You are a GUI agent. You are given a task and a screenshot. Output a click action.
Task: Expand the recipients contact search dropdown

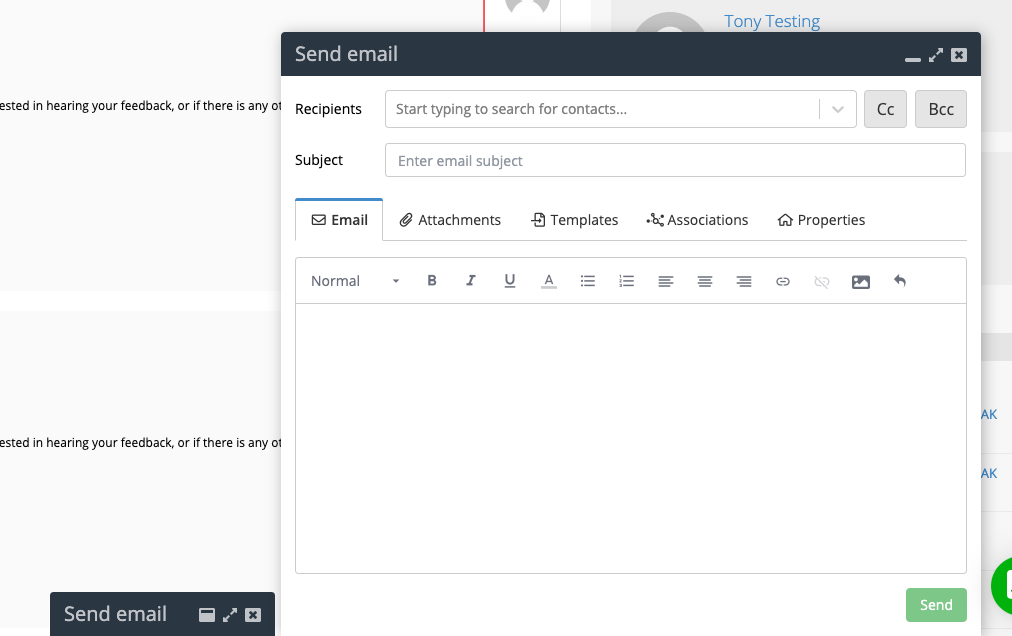pyautogui.click(x=837, y=109)
